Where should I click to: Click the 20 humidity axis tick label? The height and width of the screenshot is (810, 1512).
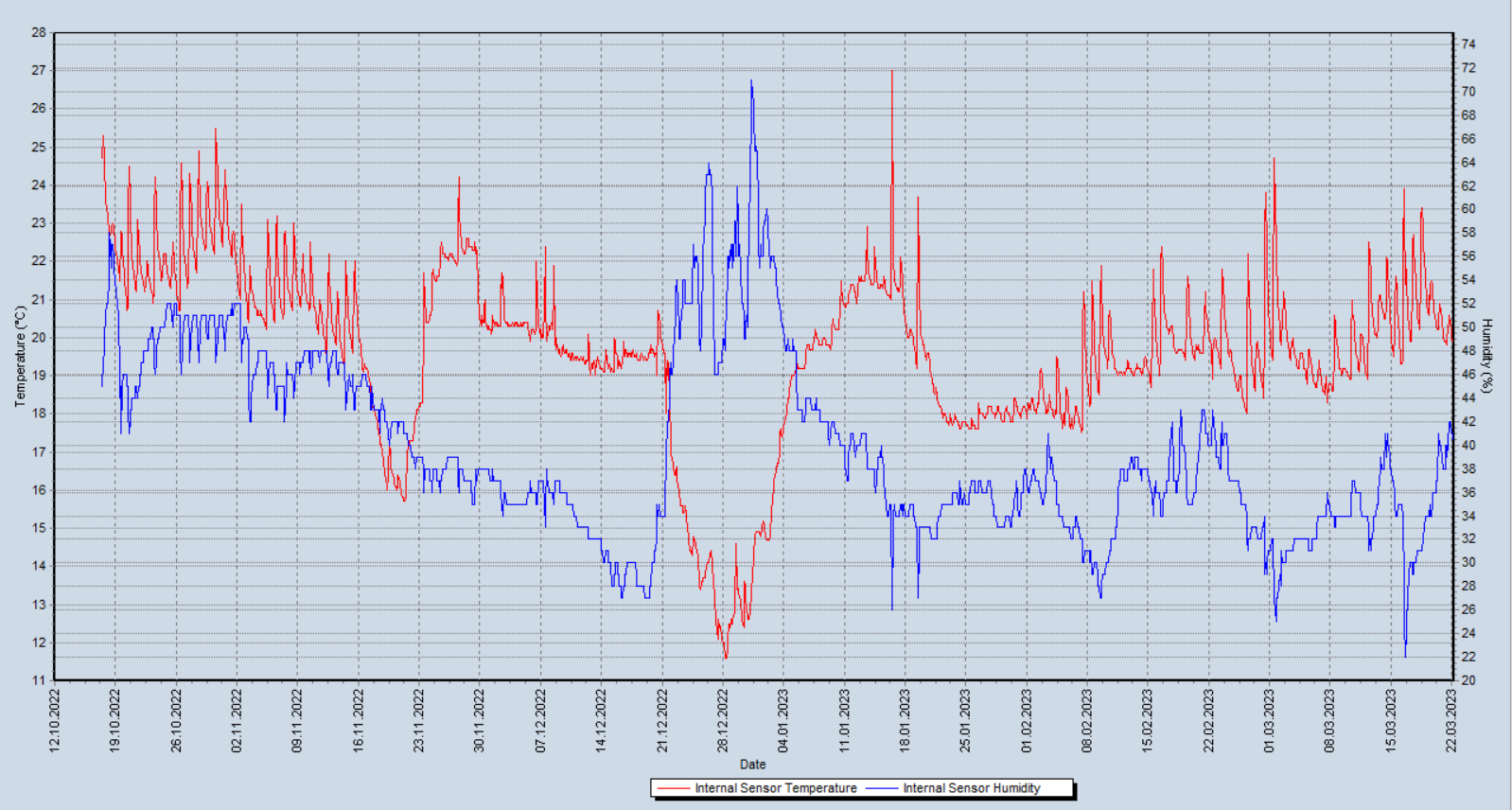point(1468,680)
